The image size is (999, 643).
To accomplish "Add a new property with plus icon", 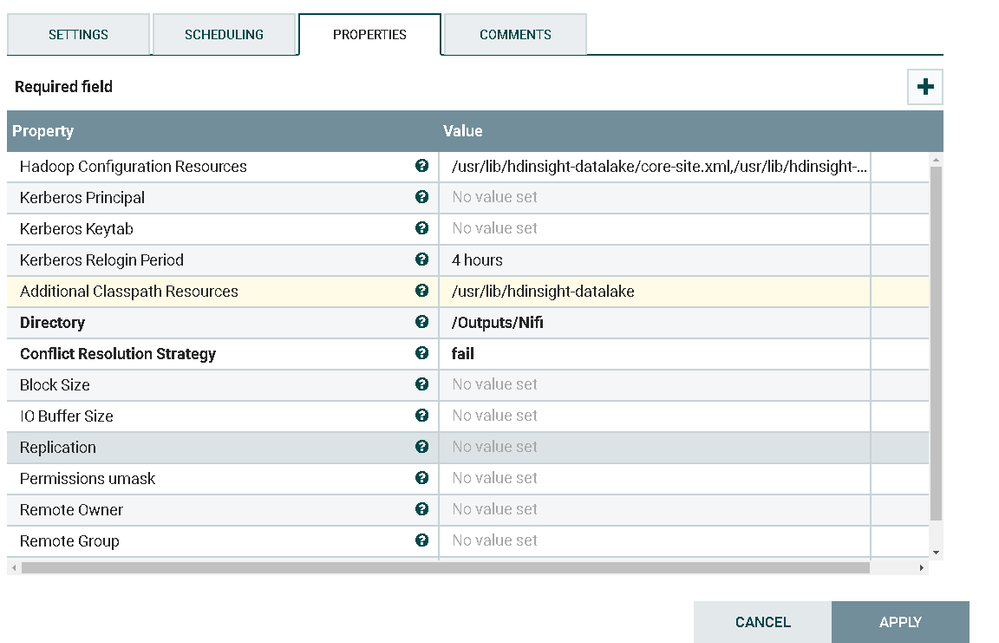I will (x=924, y=87).
